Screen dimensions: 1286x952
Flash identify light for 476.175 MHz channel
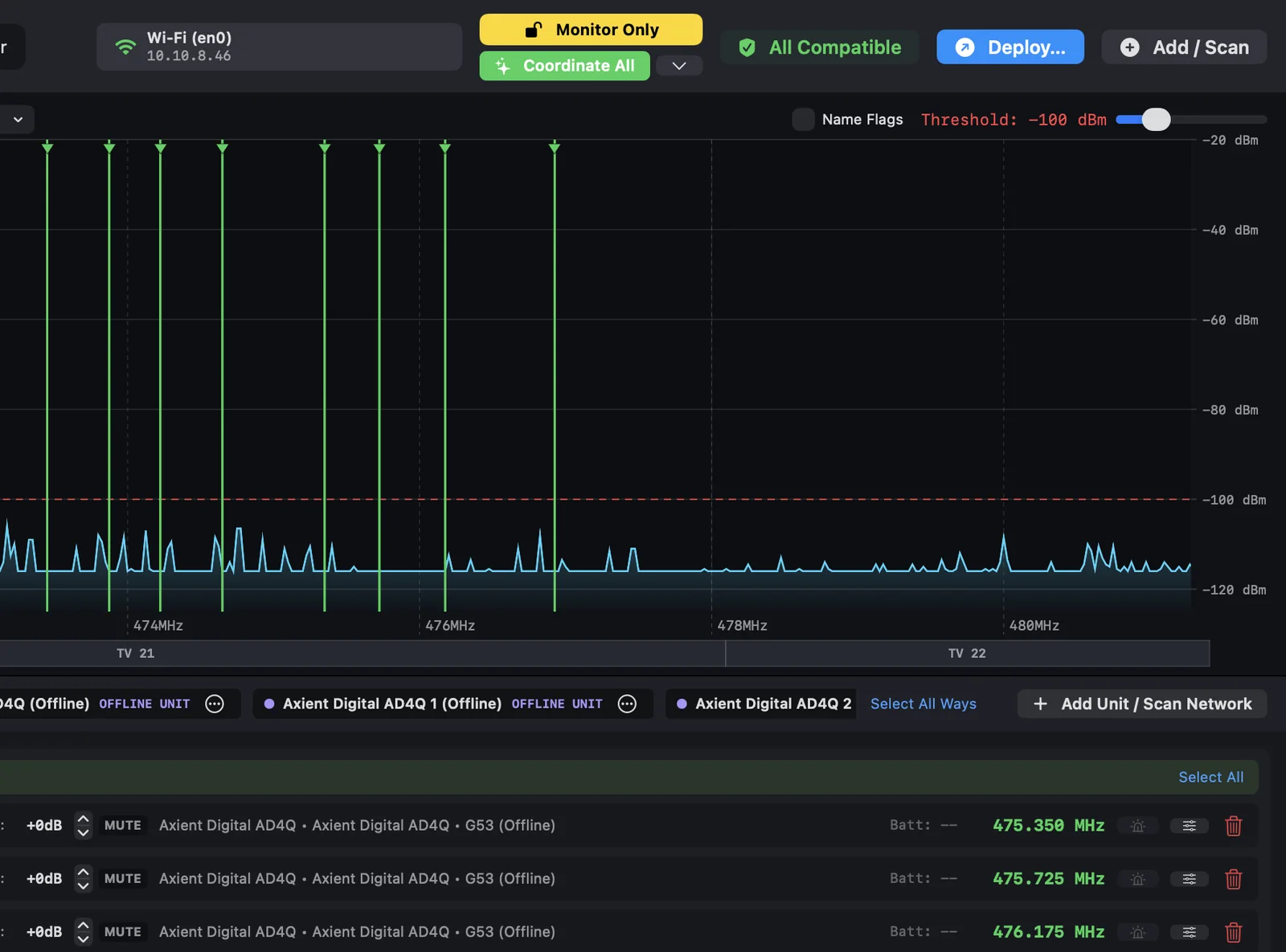1137,932
